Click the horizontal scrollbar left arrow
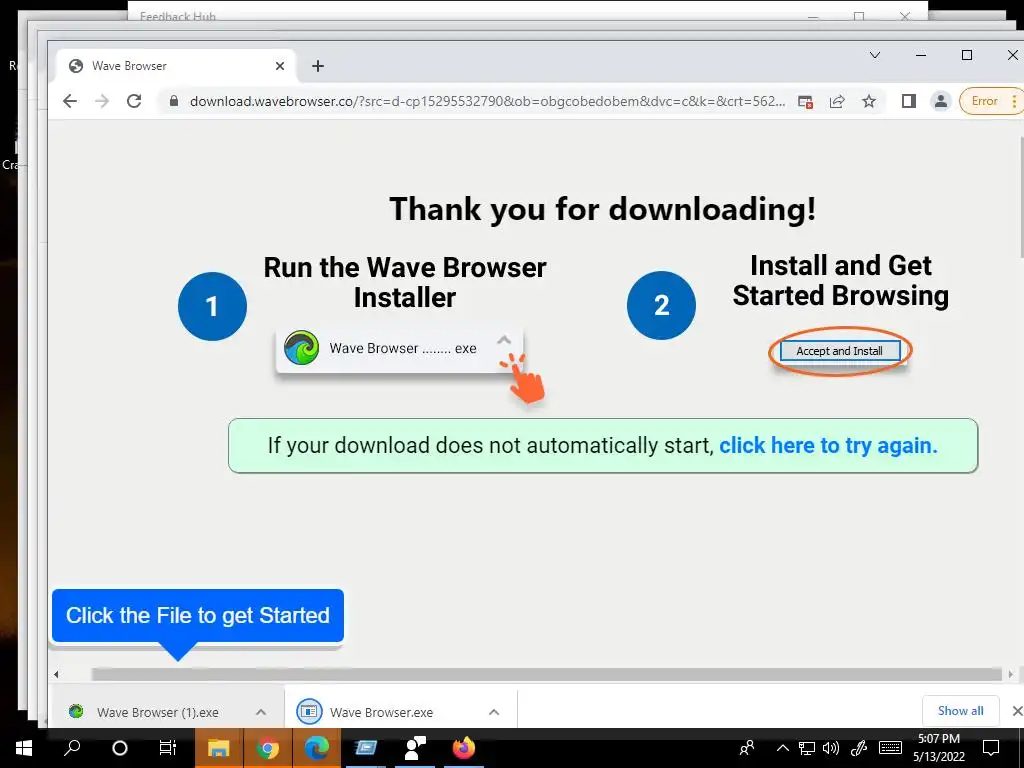Screen dimensions: 1024x768 56,674
